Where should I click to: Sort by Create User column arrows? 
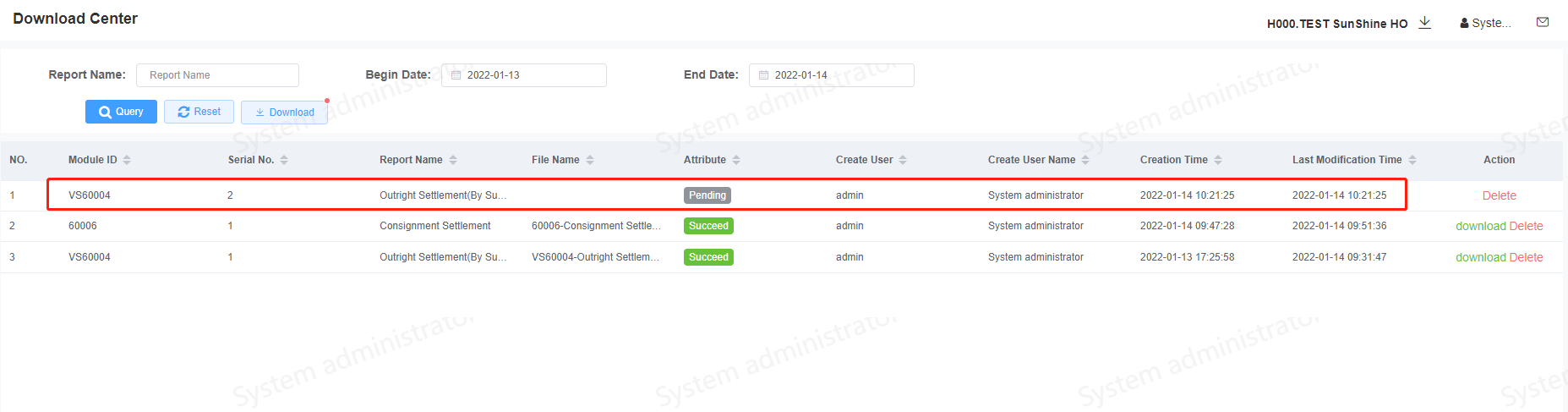point(903,160)
